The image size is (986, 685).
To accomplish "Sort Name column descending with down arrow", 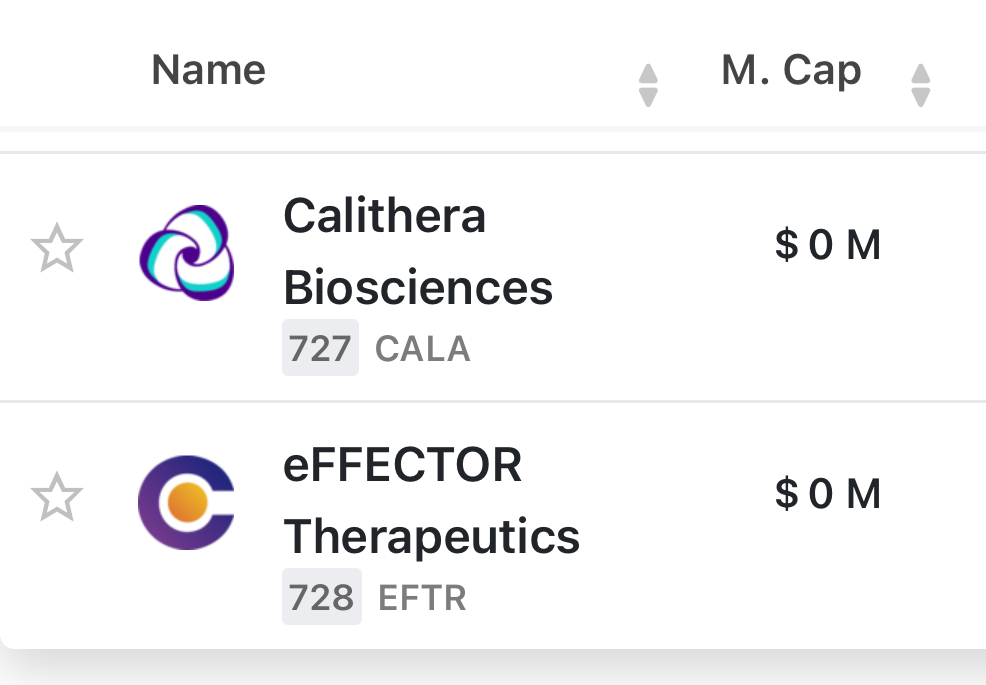I will pyautogui.click(x=648, y=97).
